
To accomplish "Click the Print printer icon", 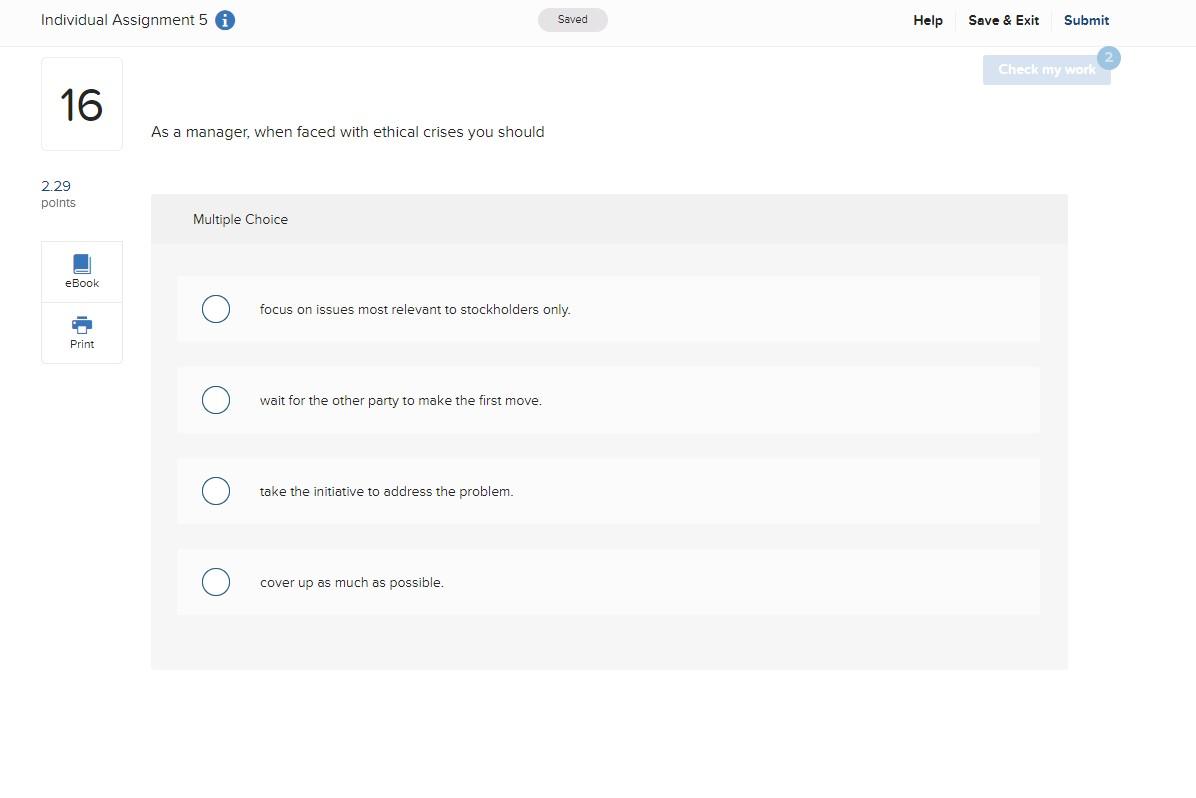I will [82, 325].
